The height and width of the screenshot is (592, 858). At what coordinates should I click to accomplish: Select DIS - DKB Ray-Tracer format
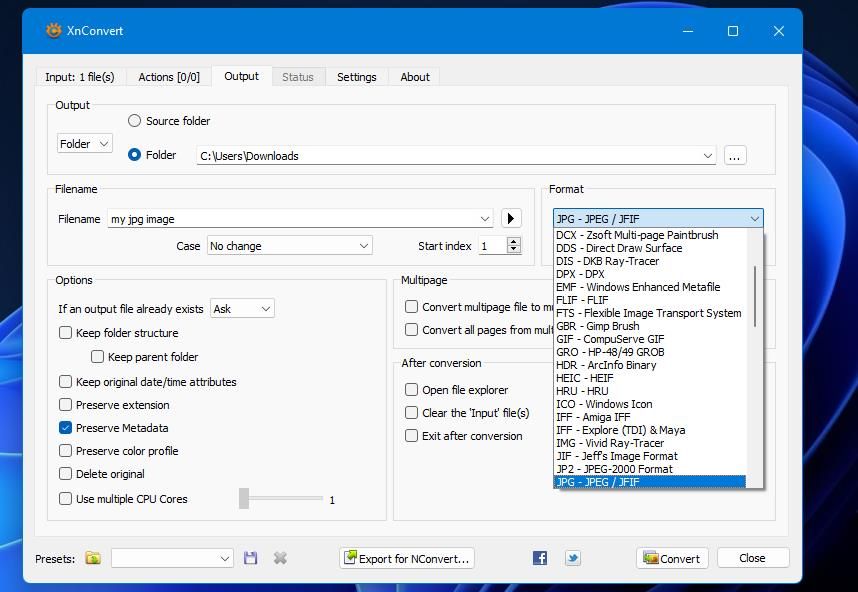click(x=651, y=261)
